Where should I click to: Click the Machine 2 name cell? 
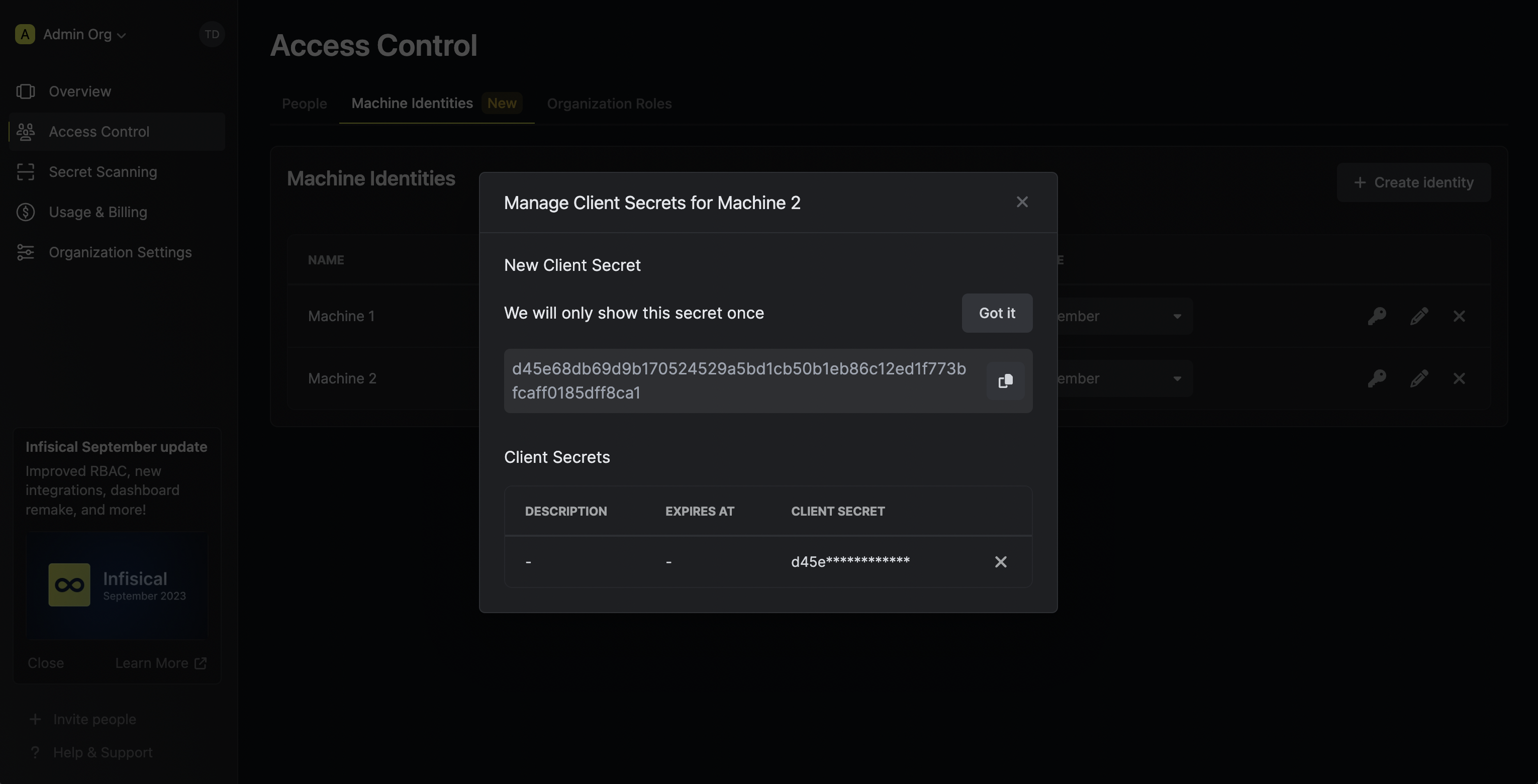(x=342, y=378)
